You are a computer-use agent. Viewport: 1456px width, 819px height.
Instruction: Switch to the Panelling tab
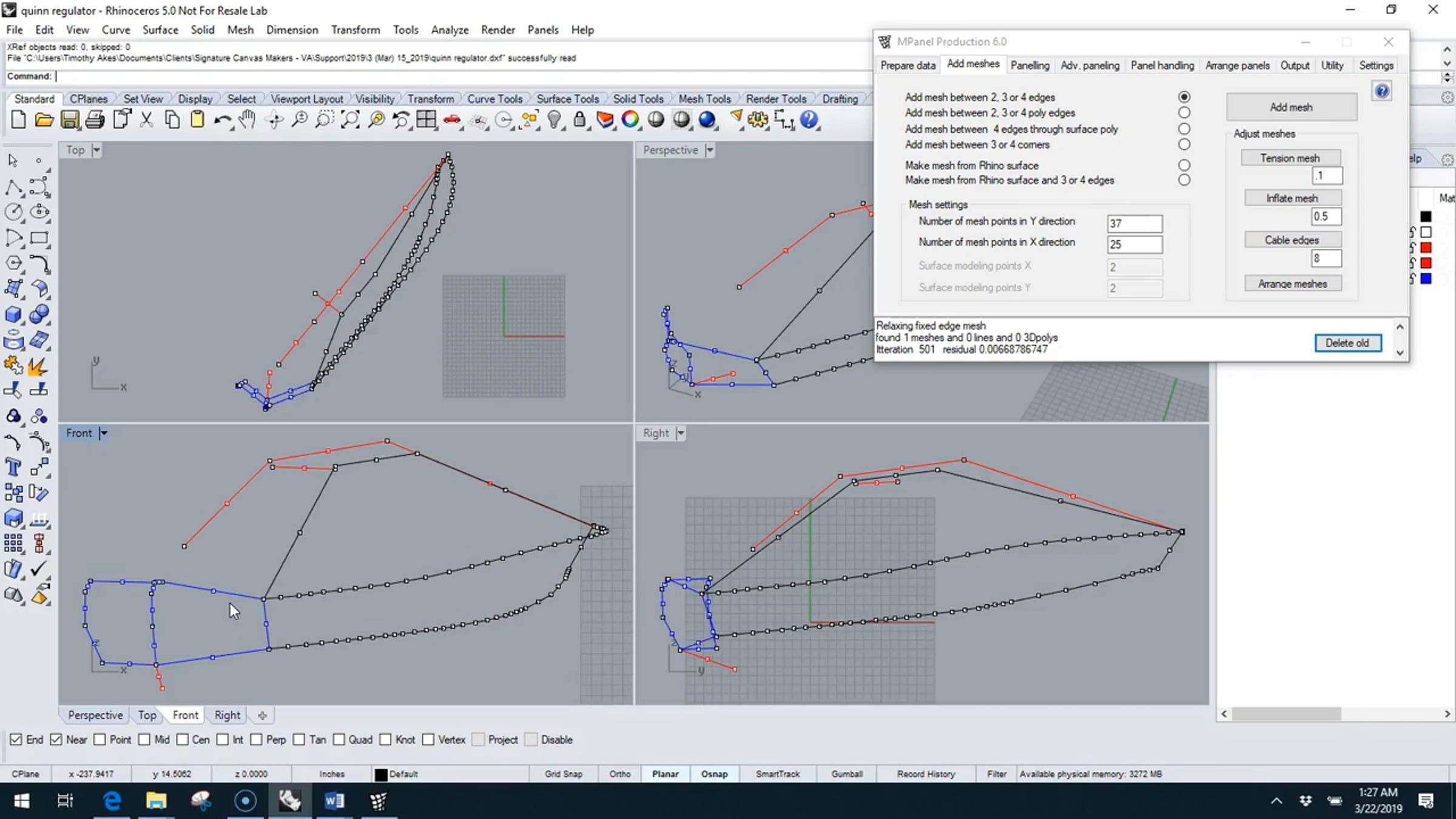[x=1029, y=66]
